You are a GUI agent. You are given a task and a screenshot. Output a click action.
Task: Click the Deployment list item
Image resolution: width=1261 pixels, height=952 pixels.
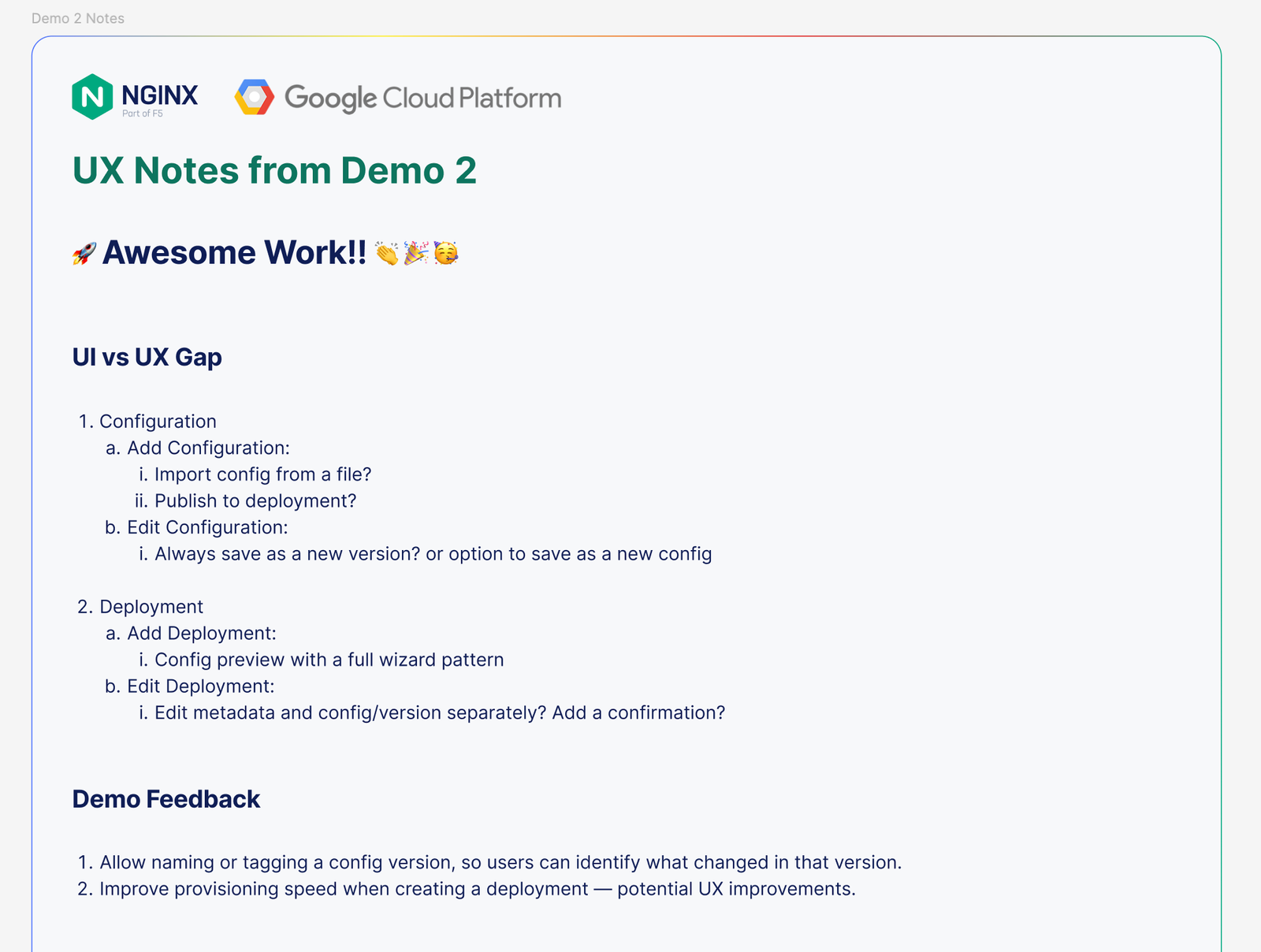[x=151, y=607]
